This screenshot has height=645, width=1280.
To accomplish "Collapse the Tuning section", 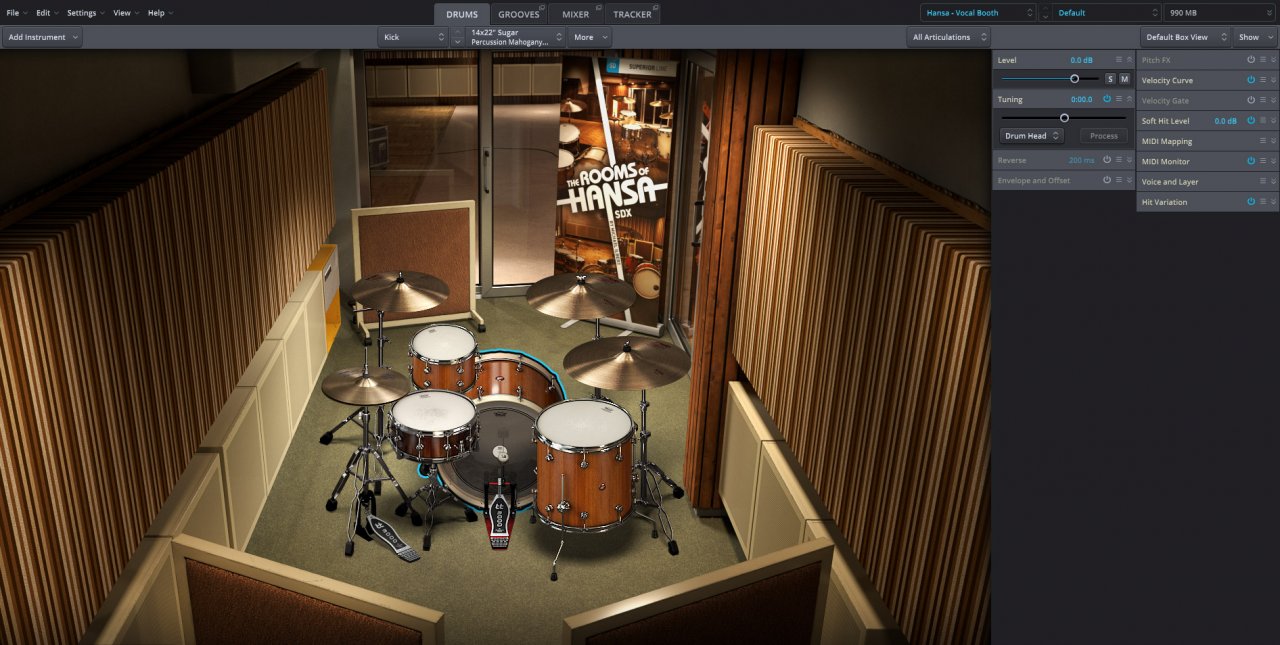I will [x=1130, y=99].
